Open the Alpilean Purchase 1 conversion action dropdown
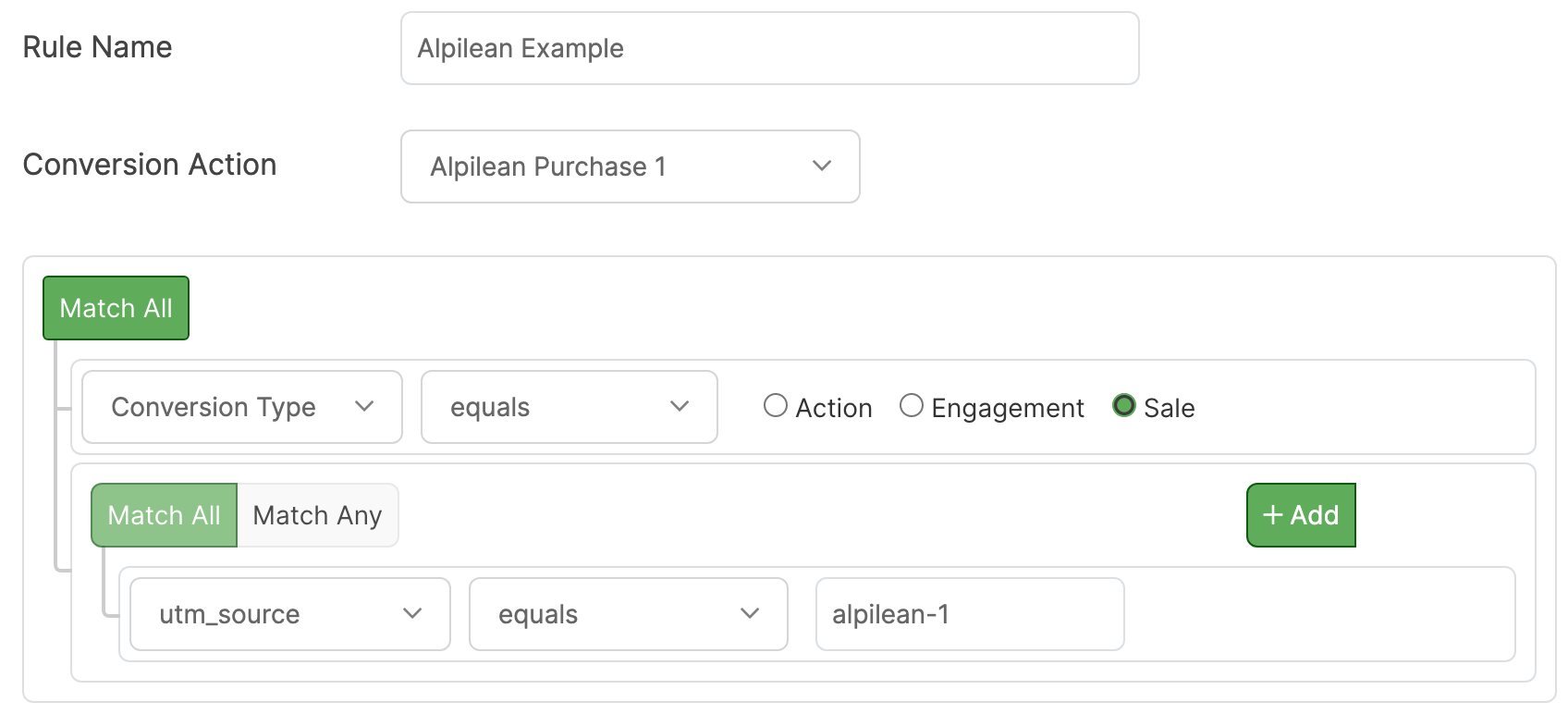Image resolution: width=1568 pixels, height=714 pixels. point(629,166)
